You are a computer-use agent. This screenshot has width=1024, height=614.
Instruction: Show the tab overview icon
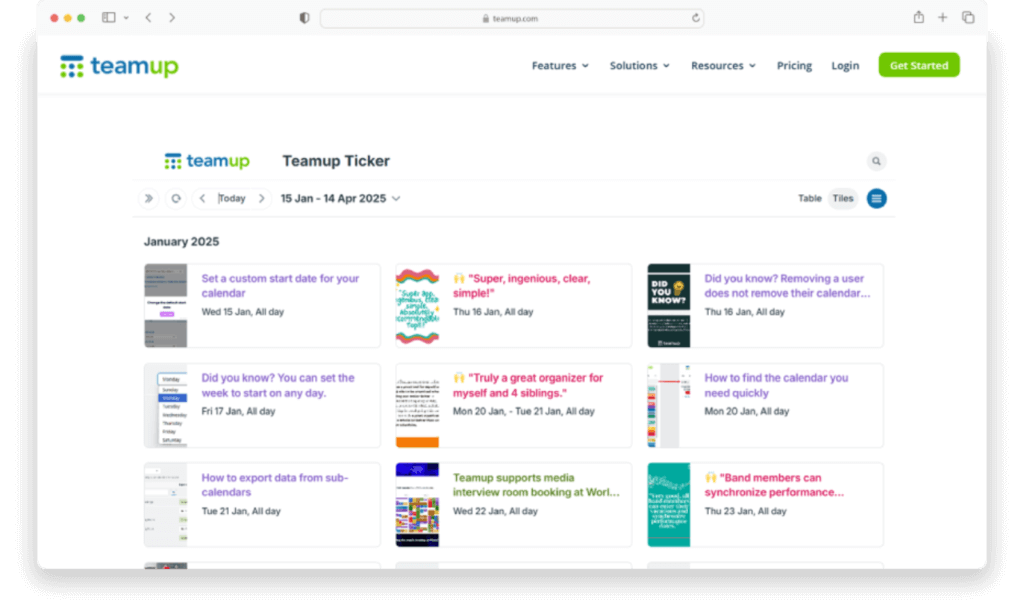[968, 18]
